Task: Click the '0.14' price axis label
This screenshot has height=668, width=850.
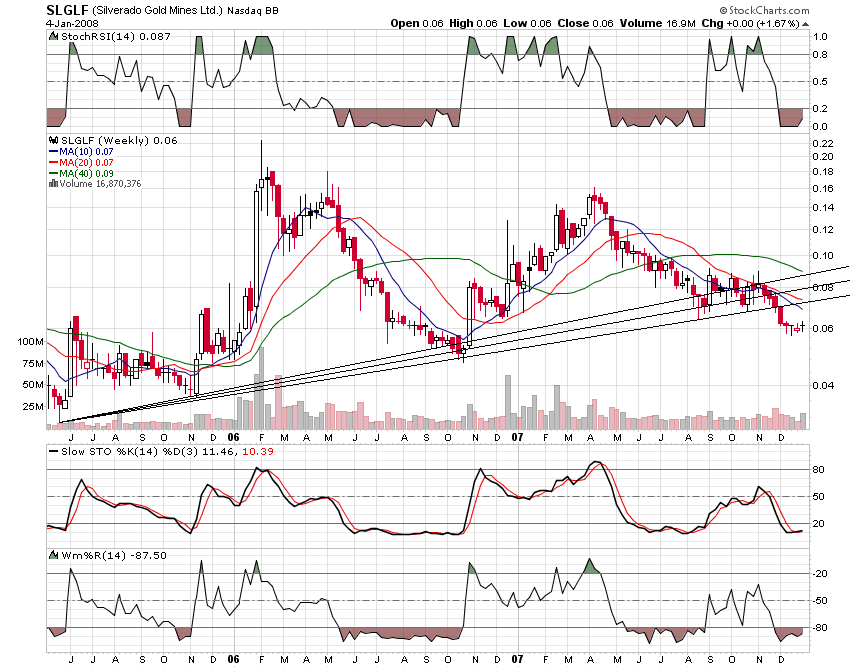Action: [x=823, y=208]
